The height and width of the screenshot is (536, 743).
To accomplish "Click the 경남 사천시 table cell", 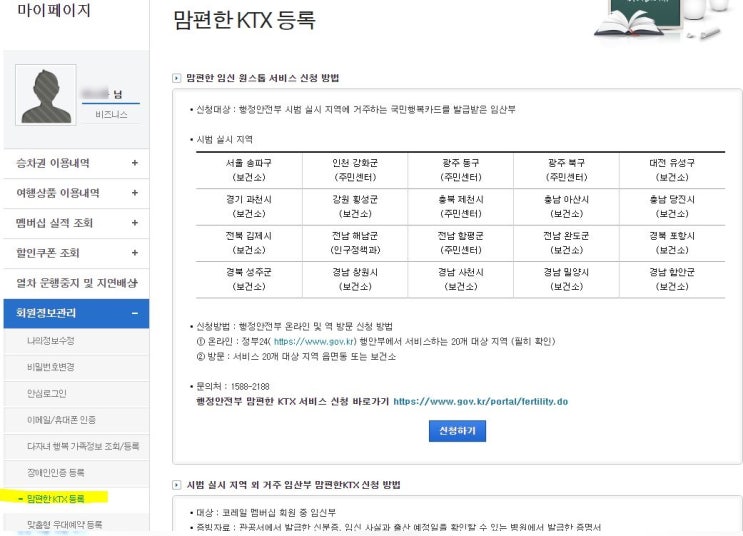I will pyautogui.click(x=461, y=280).
